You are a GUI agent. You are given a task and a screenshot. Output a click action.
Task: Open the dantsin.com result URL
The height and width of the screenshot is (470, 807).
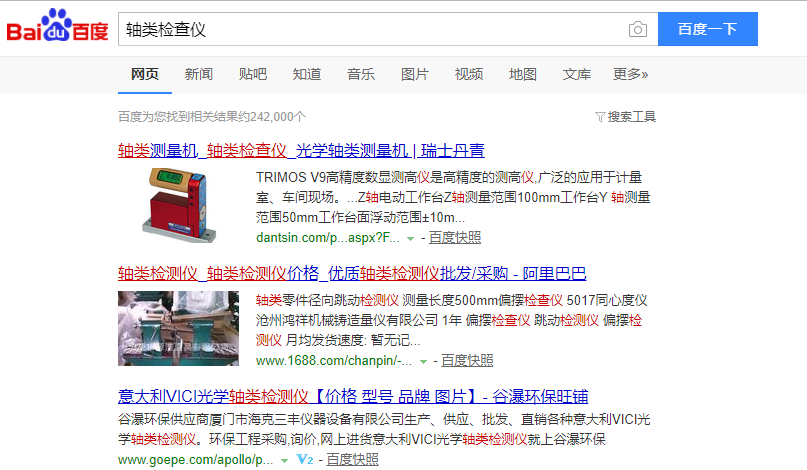[328, 238]
